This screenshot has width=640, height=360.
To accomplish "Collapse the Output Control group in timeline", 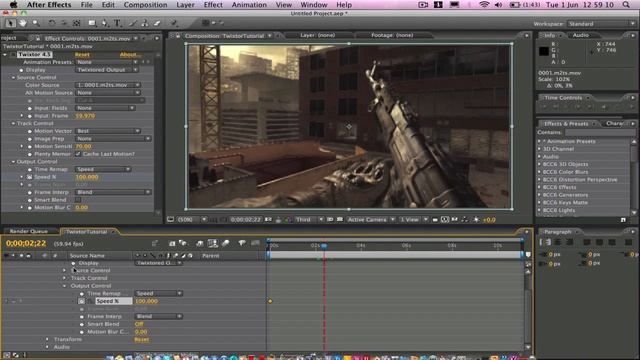I will [x=64, y=286].
